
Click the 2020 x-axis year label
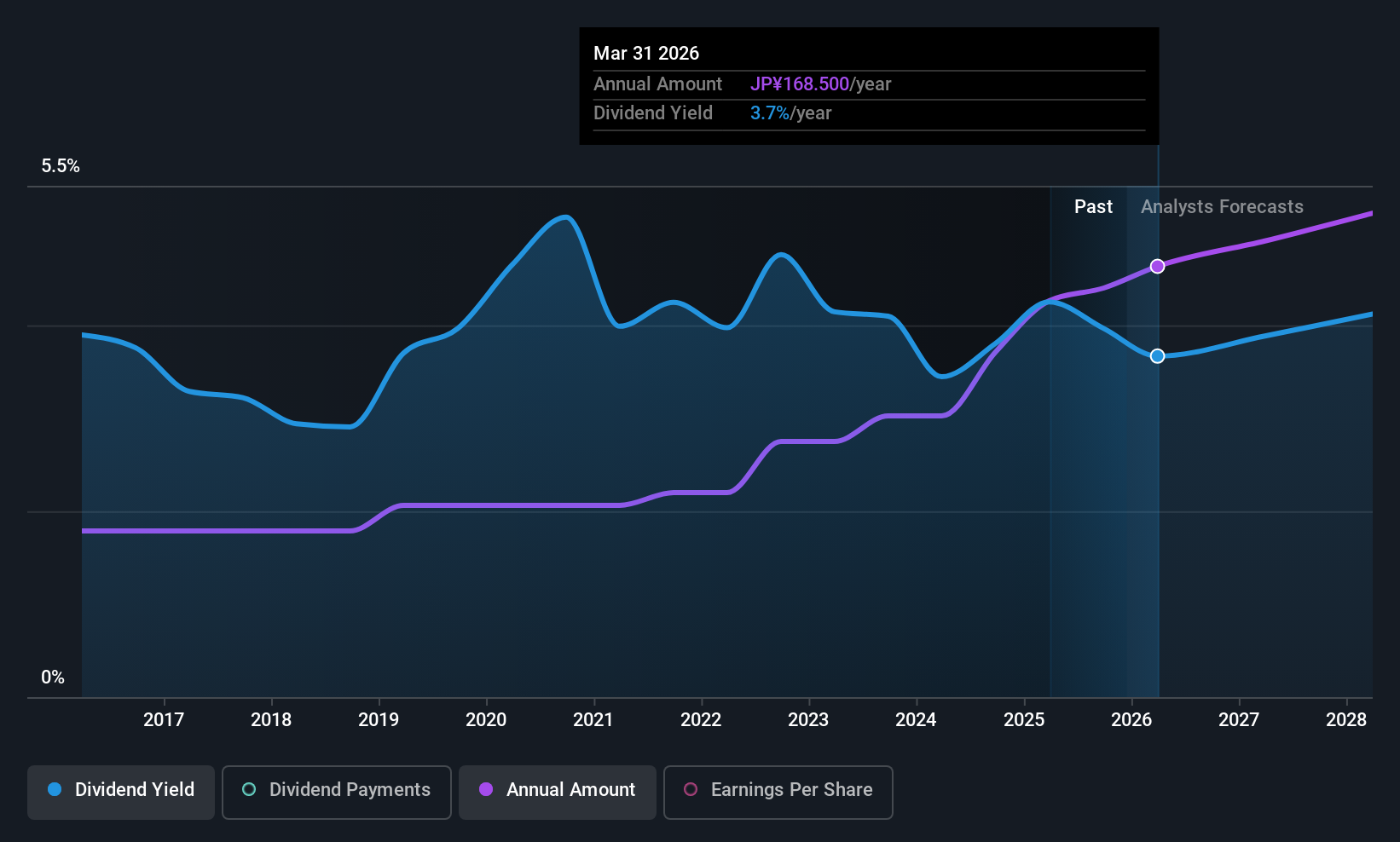(486, 720)
